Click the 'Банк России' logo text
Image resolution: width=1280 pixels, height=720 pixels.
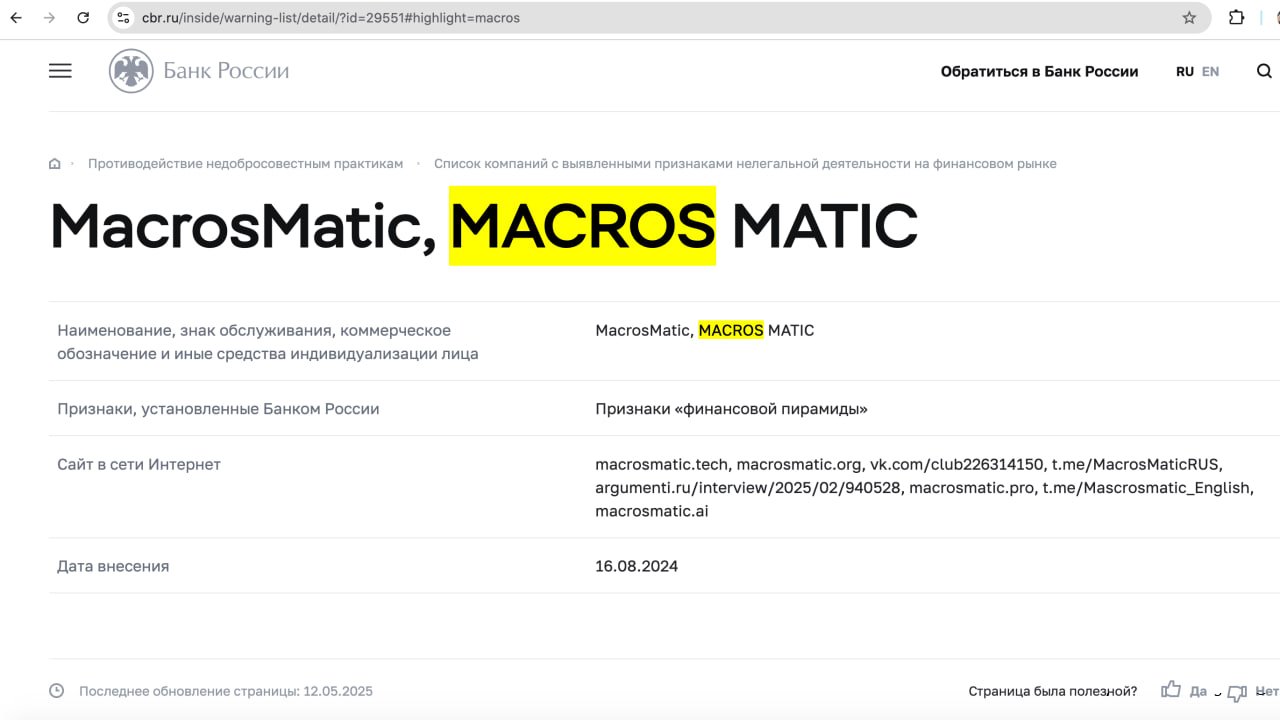coord(226,71)
